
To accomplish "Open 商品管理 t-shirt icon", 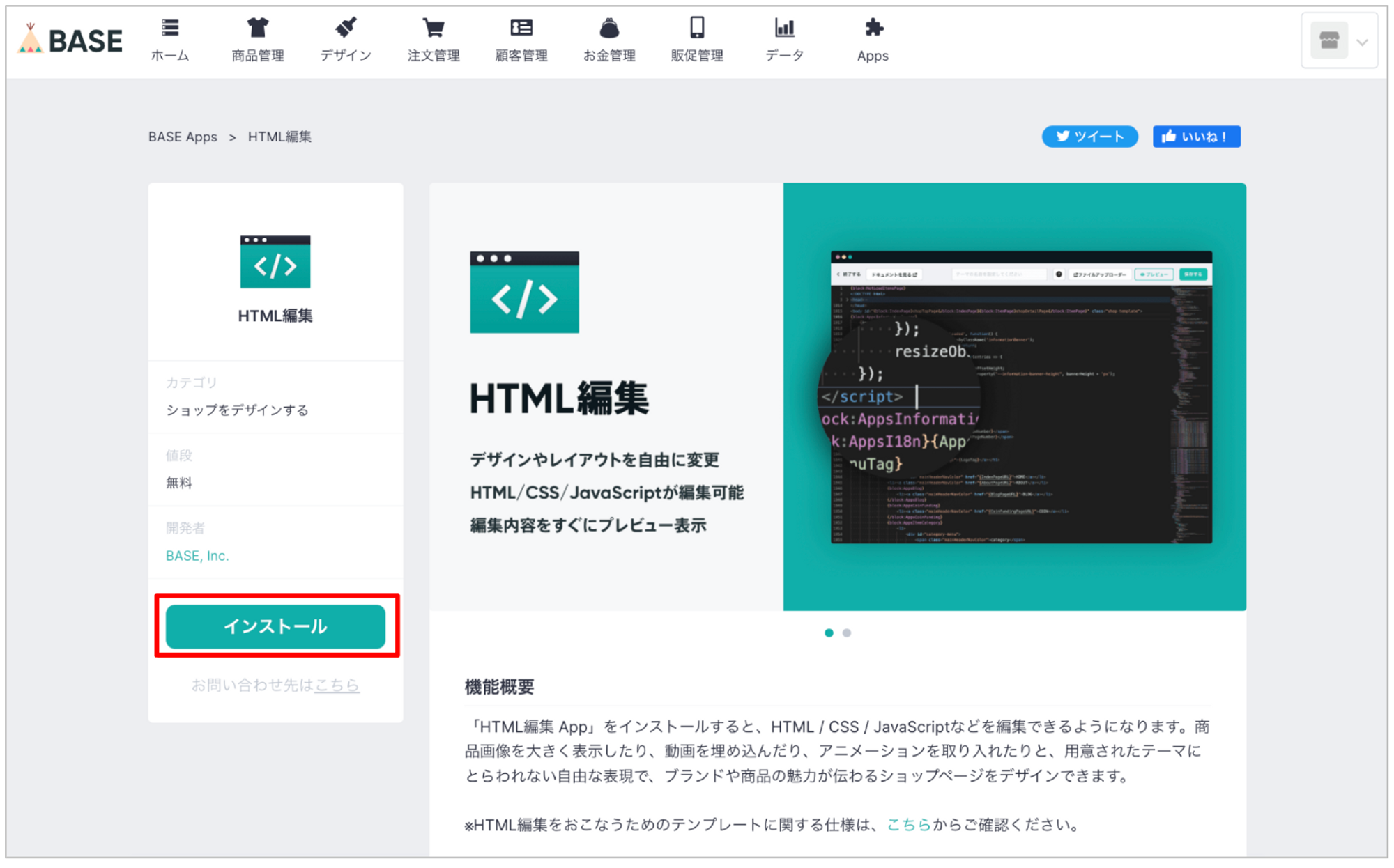I will 258,27.
